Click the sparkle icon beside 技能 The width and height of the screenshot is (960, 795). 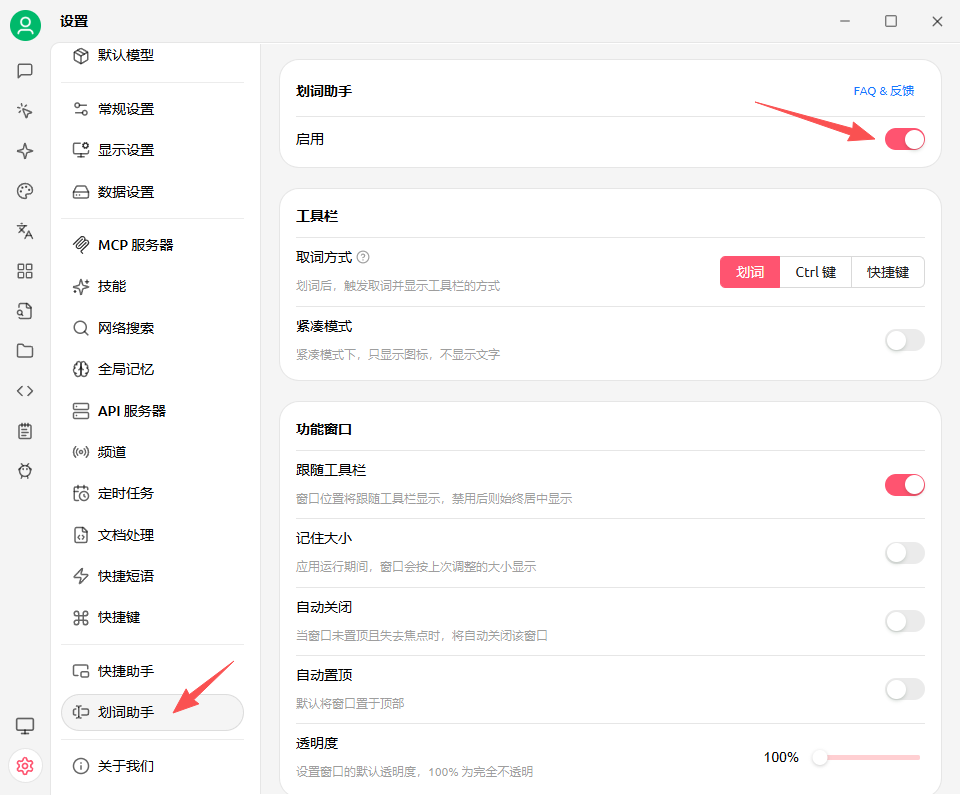(x=81, y=287)
